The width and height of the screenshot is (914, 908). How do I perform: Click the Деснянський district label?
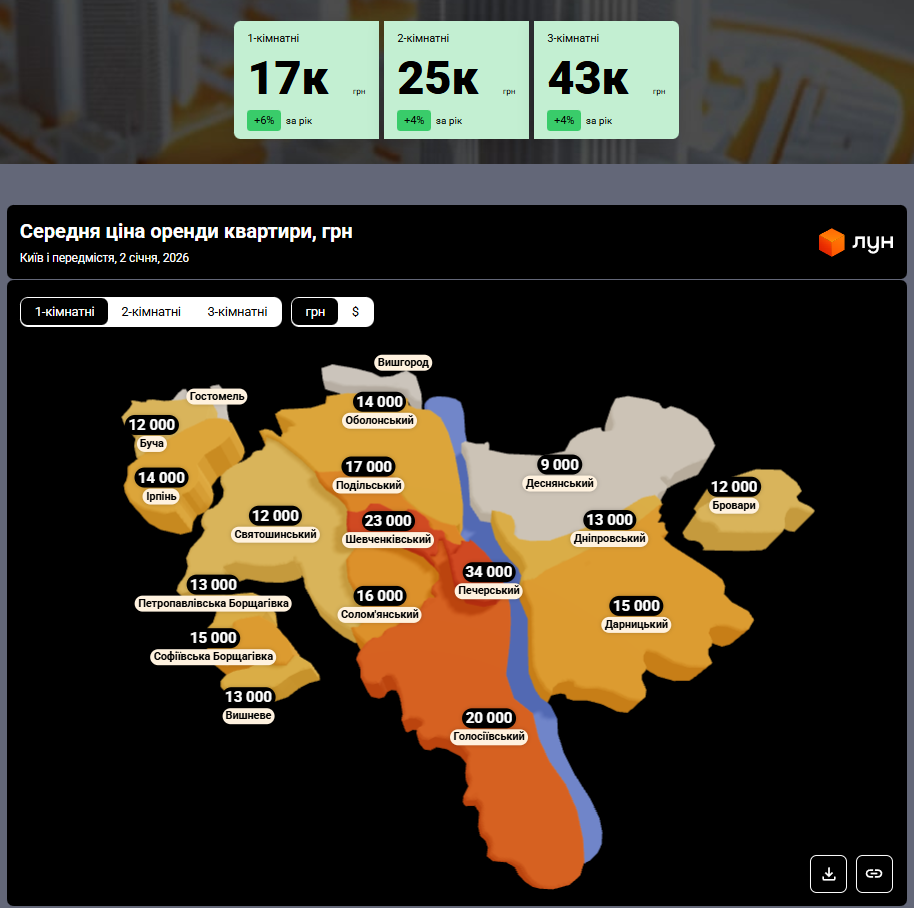(560, 484)
